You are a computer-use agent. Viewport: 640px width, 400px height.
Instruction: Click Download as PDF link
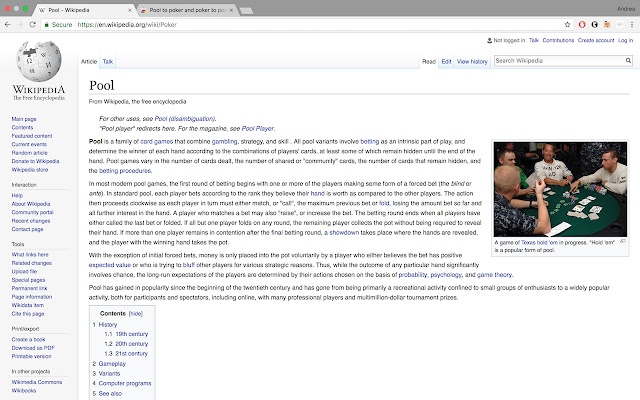click(x=33, y=348)
